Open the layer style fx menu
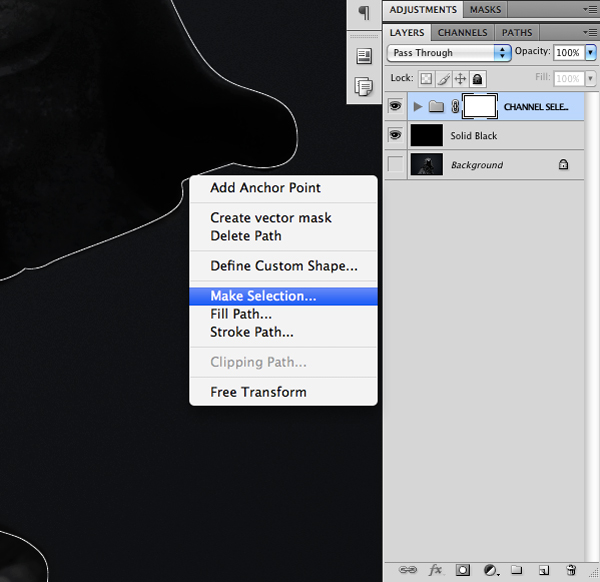The height and width of the screenshot is (582, 600). click(435, 570)
